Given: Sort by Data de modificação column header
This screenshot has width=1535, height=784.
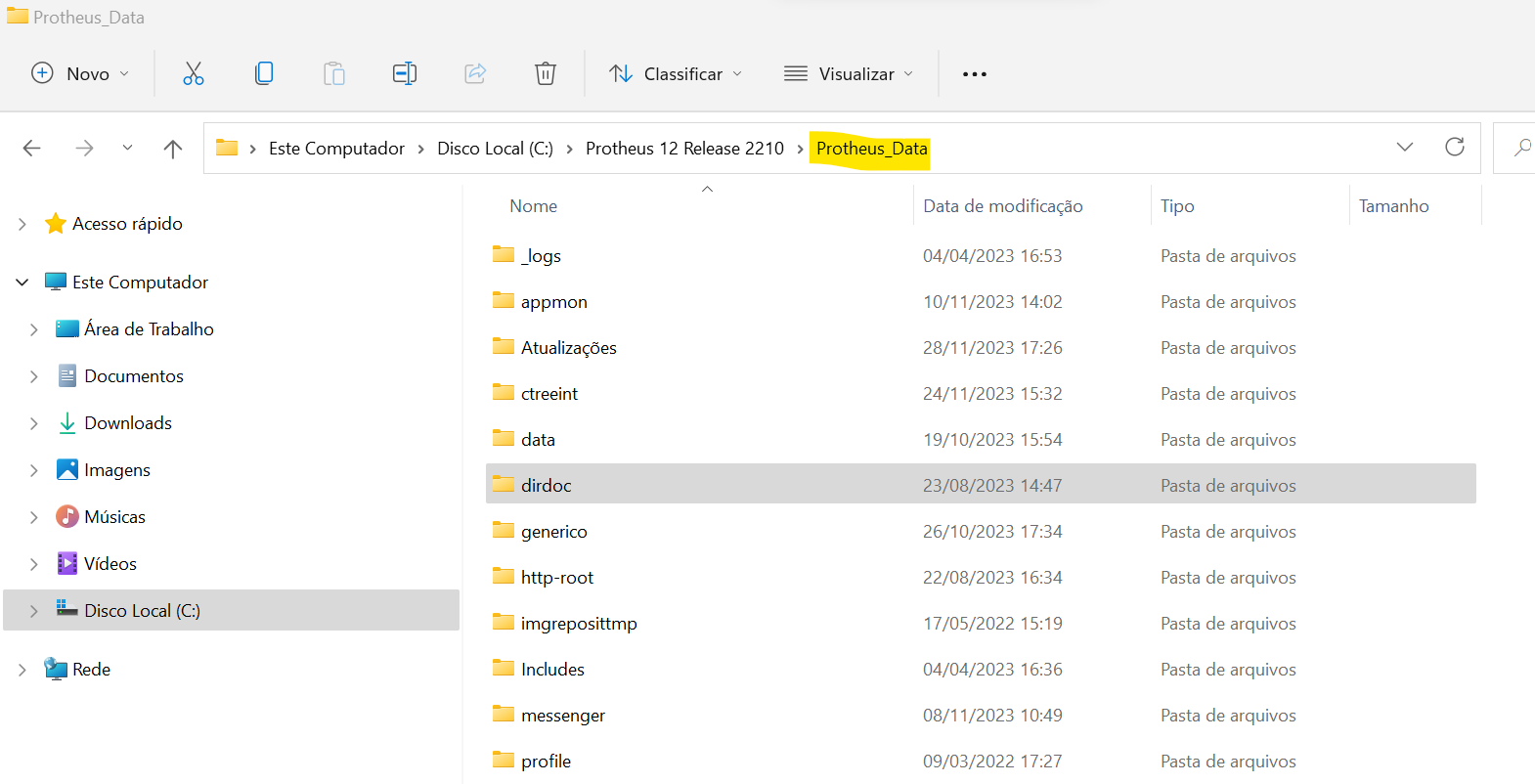Looking at the screenshot, I should [1002, 206].
